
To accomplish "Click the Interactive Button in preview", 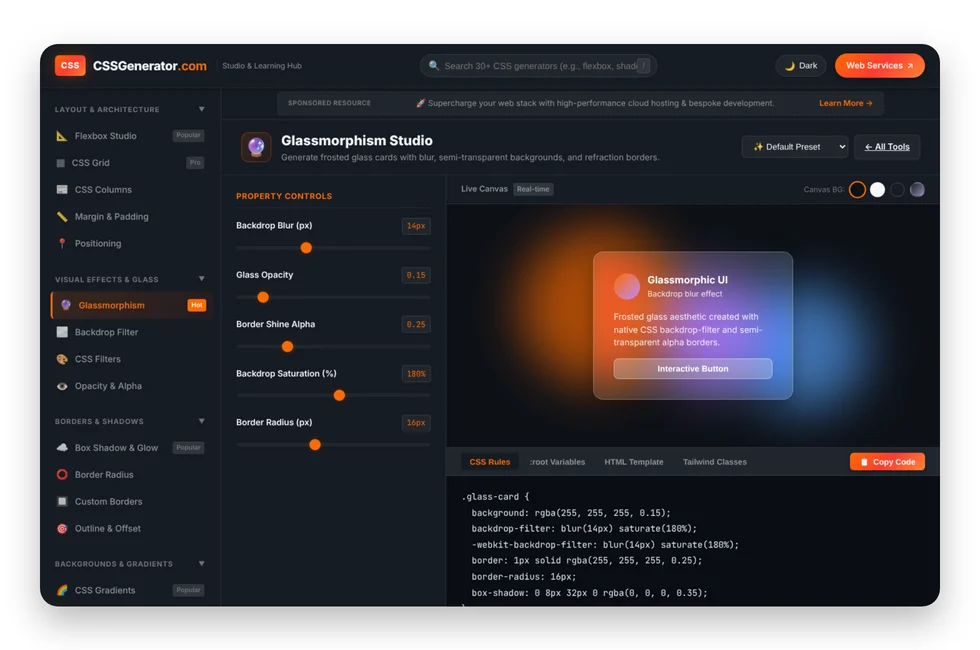I will (692, 369).
